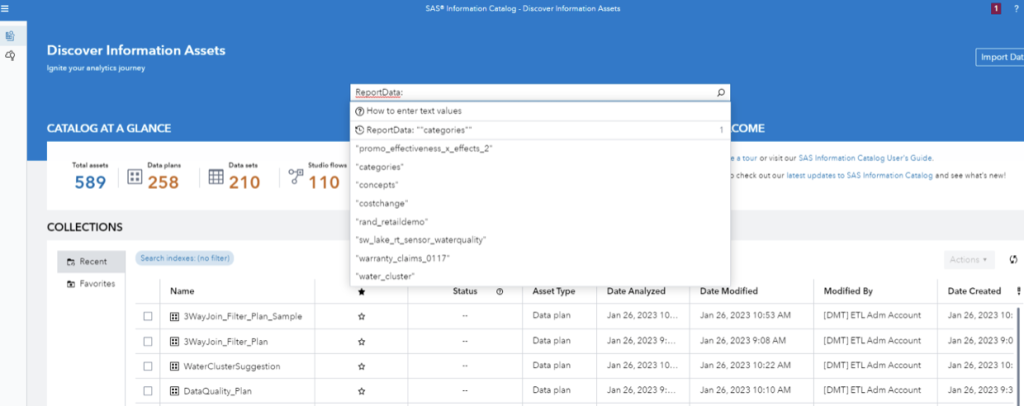1024x406 pixels.
Task: Switch to the Recent collections tab
Action: (x=91, y=261)
